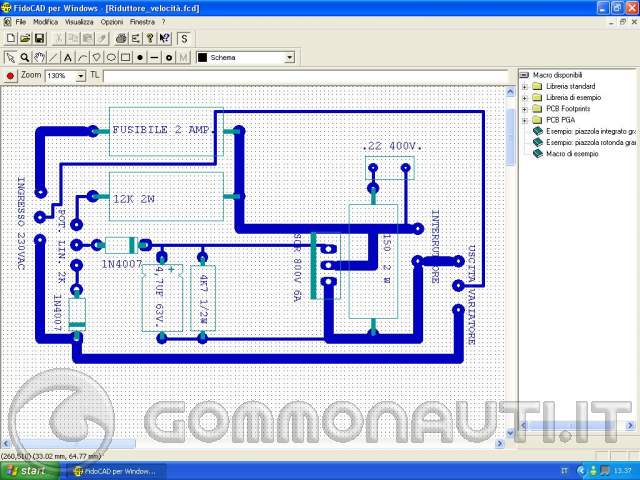The height and width of the screenshot is (480, 640).
Task: Open a file with the folder icon
Action: [25, 38]
